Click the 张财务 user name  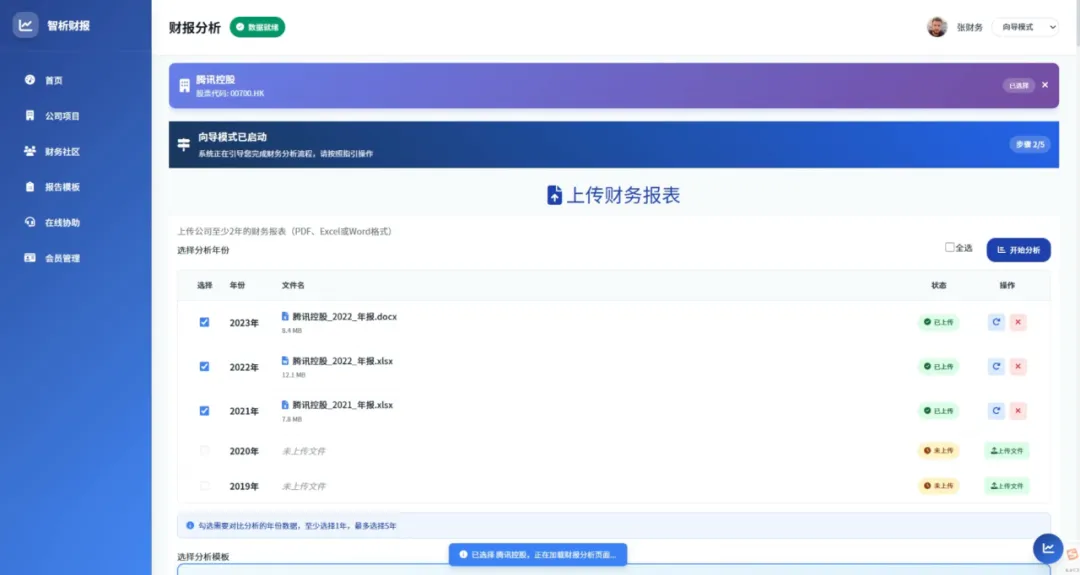coord(969,28)
